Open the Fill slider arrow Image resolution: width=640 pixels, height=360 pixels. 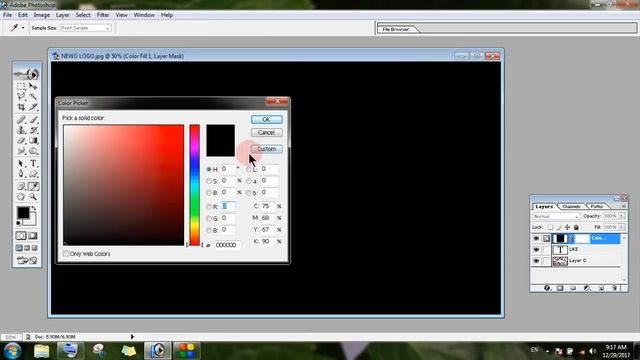click(622, 227)
